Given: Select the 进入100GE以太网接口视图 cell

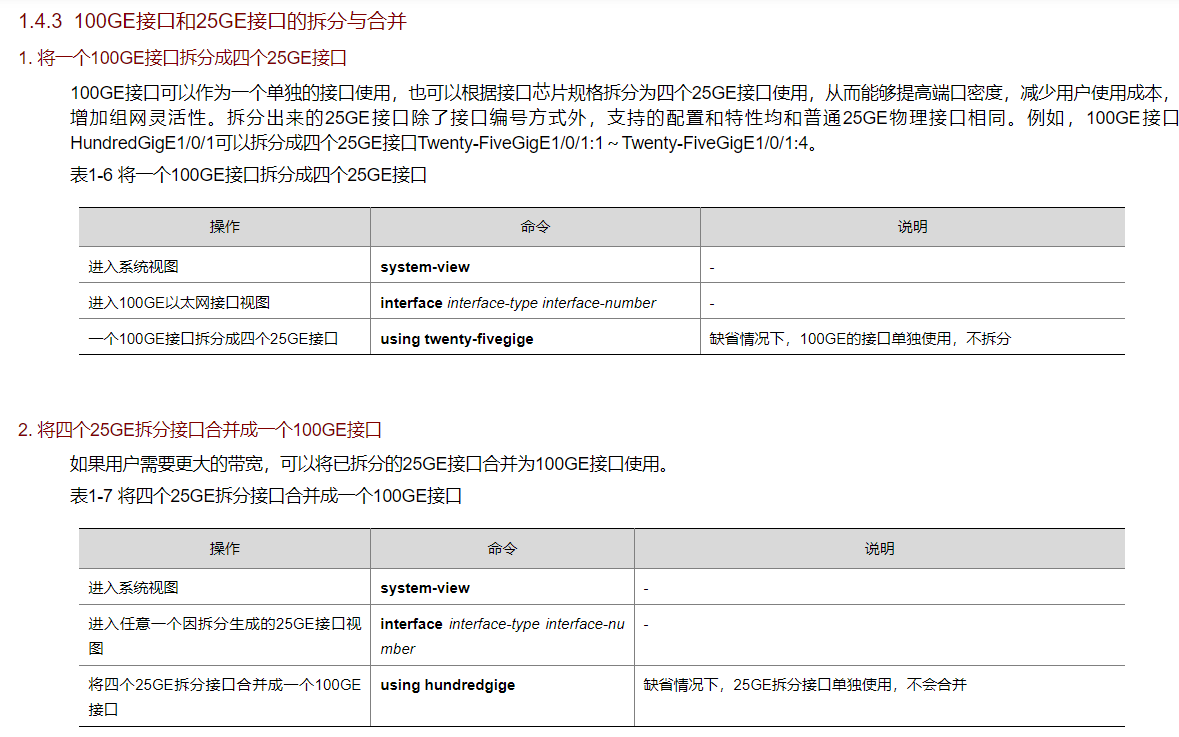Looking at the screenshot, I should [179, 303].
